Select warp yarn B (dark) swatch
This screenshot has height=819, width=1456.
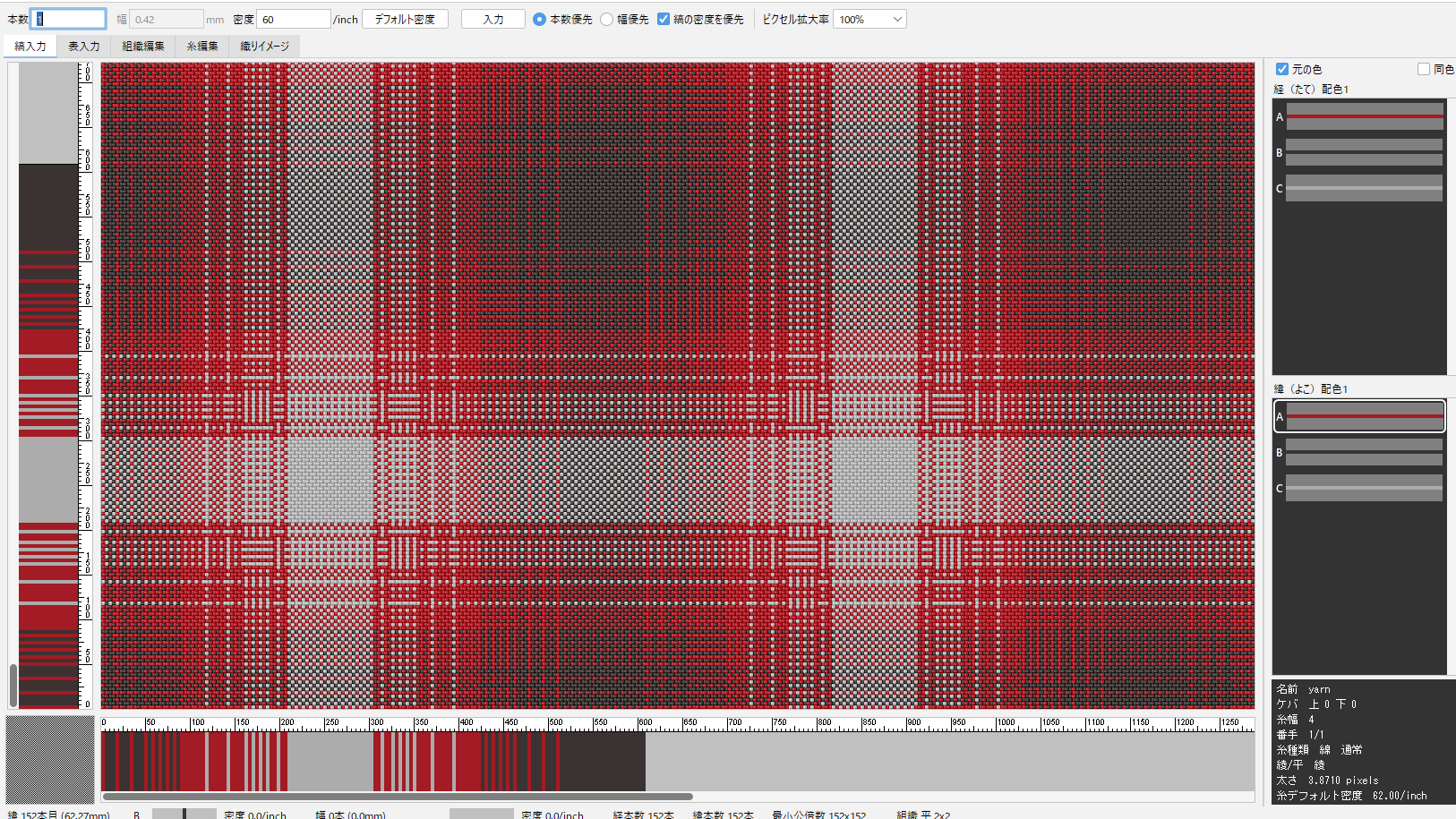tap(1363, 152)
